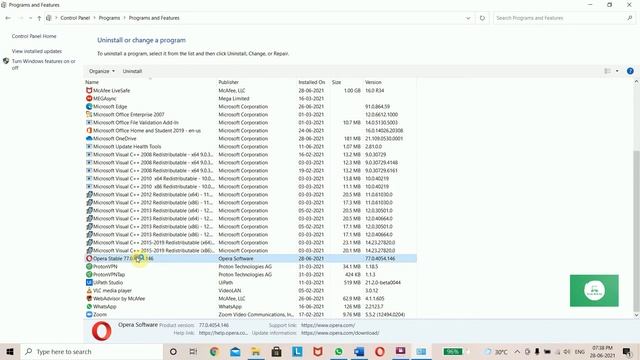Click the Uninstall toolbar button

132,71
